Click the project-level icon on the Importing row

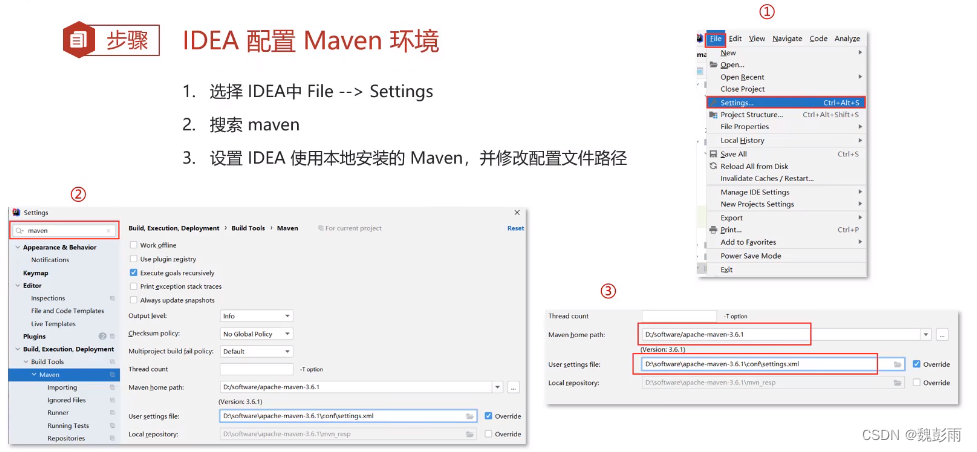point(113,388)
